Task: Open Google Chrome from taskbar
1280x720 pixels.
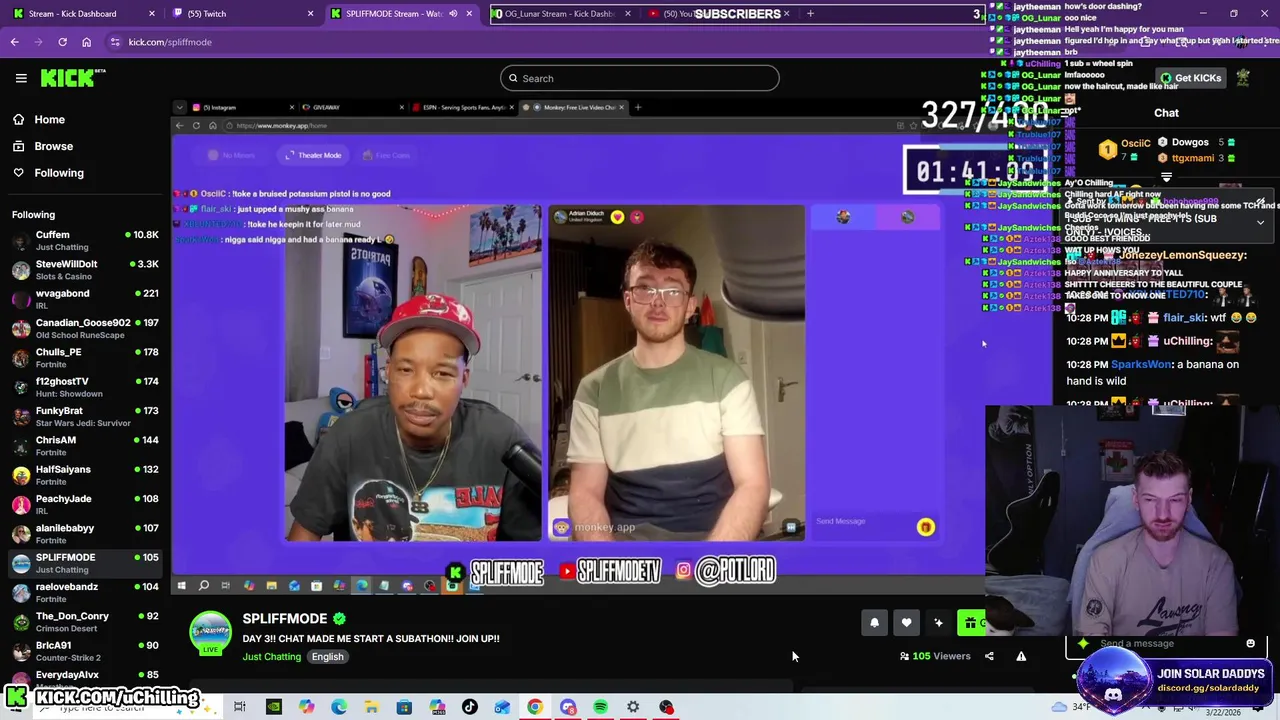Action: coord(535,707)
